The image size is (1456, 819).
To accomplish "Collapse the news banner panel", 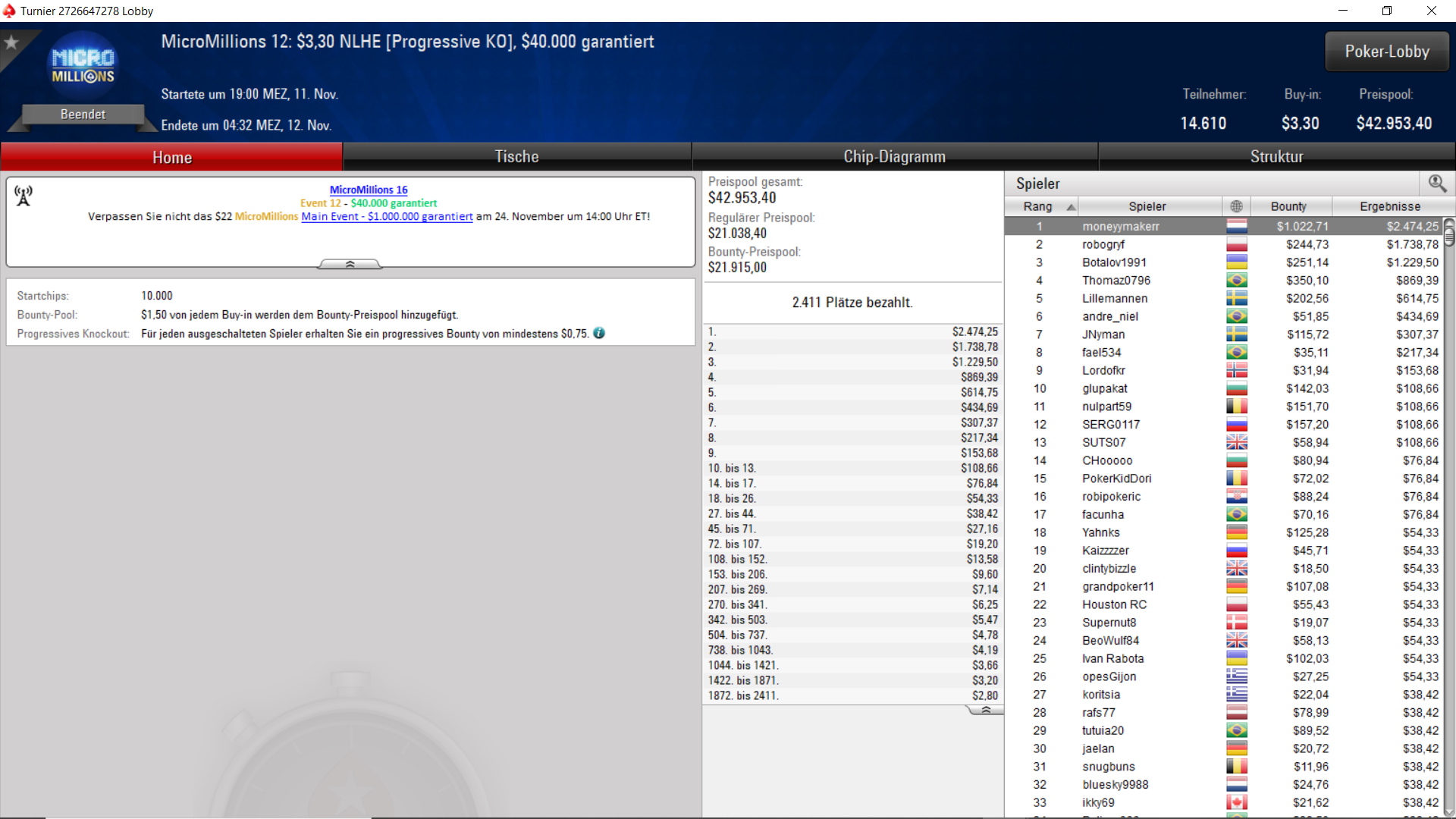I will [350, 264].
